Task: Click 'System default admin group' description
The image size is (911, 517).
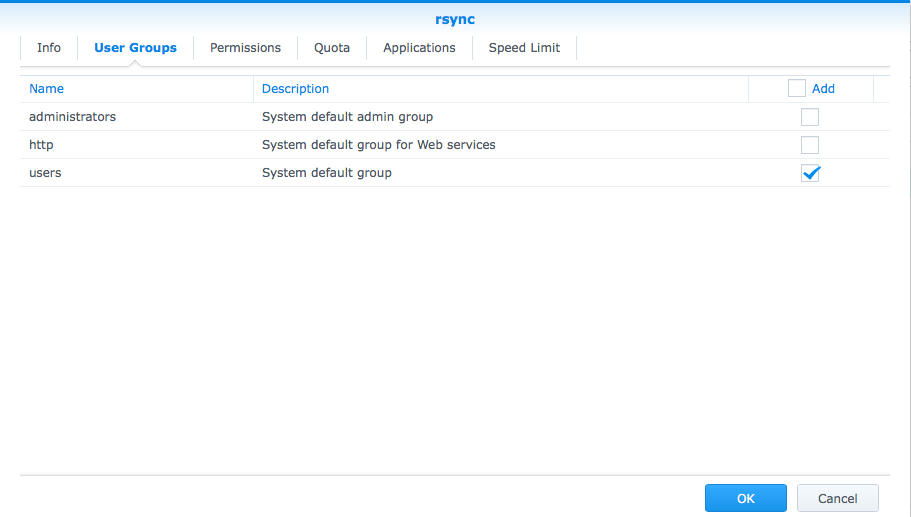Action: click(x=347, y=117)
